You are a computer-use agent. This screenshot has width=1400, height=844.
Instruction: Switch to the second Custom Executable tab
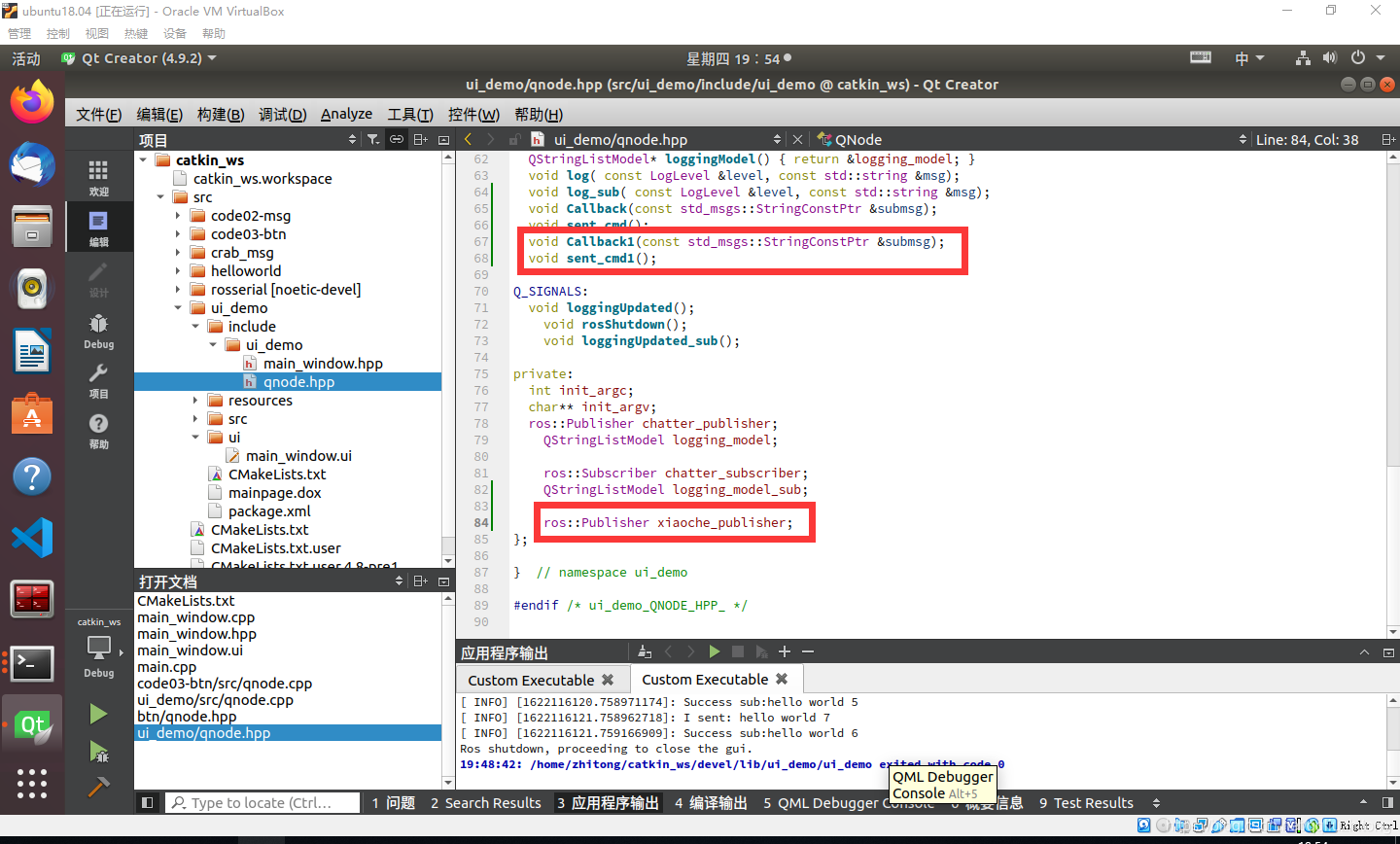pos(707,679)
